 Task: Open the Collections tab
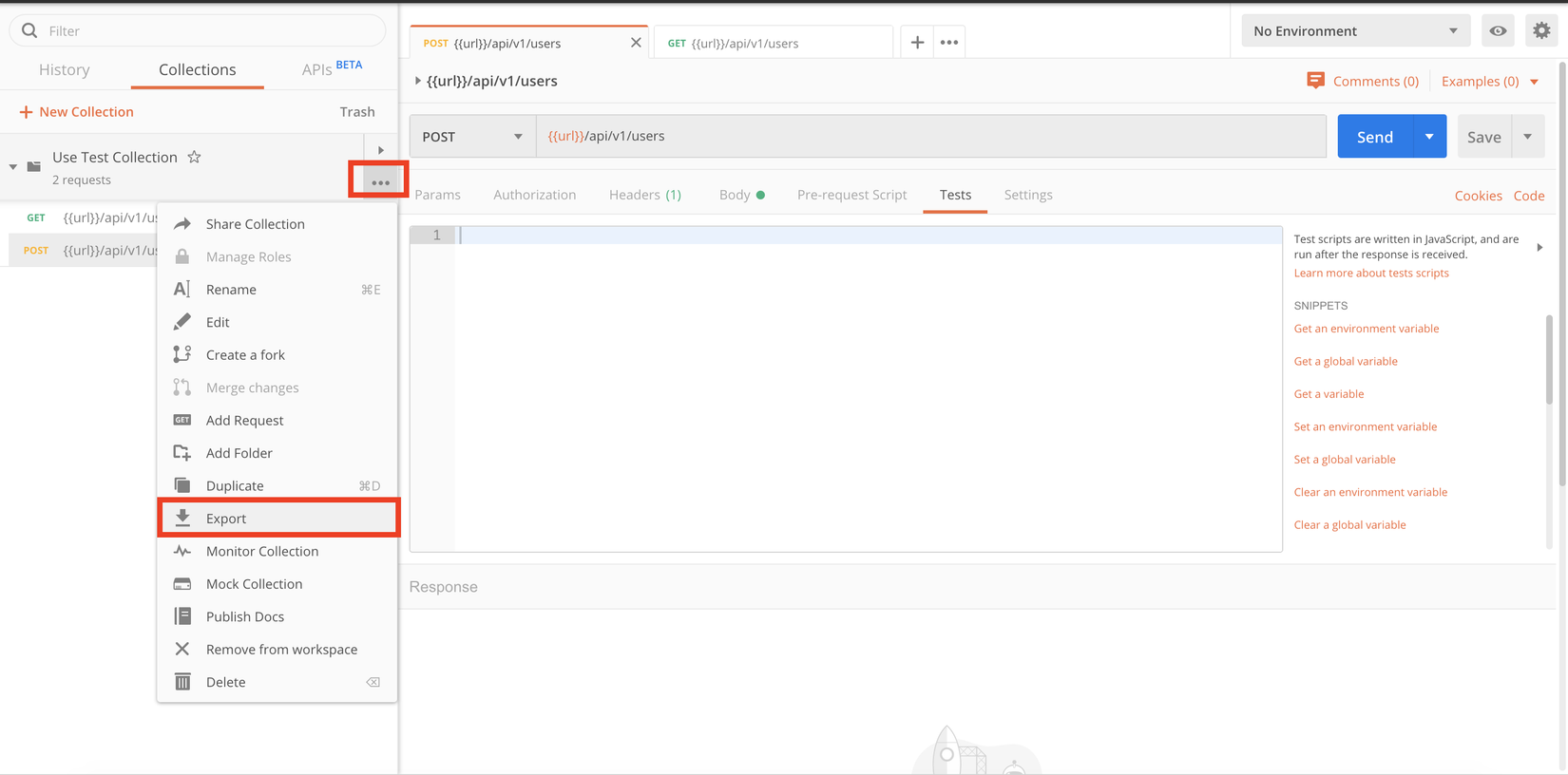(x=198, y=69)
